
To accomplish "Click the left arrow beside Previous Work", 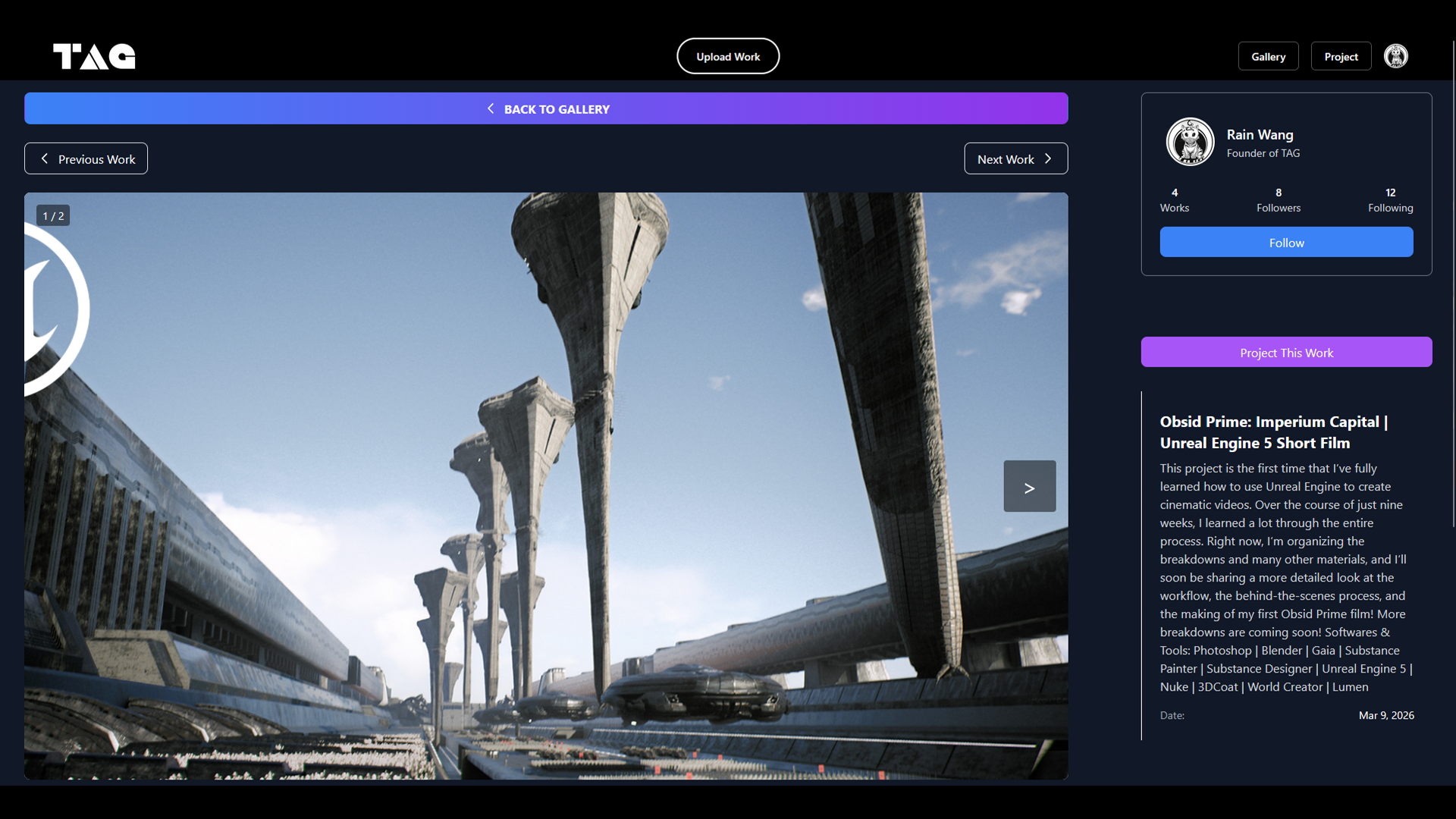I will [45, 158].
